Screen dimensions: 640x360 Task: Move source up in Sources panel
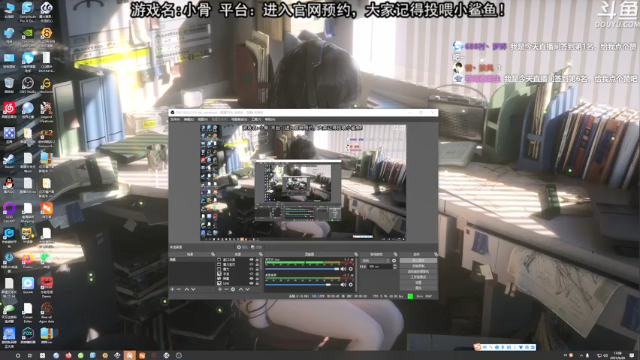pyautogui.click(x=241, y=289)
